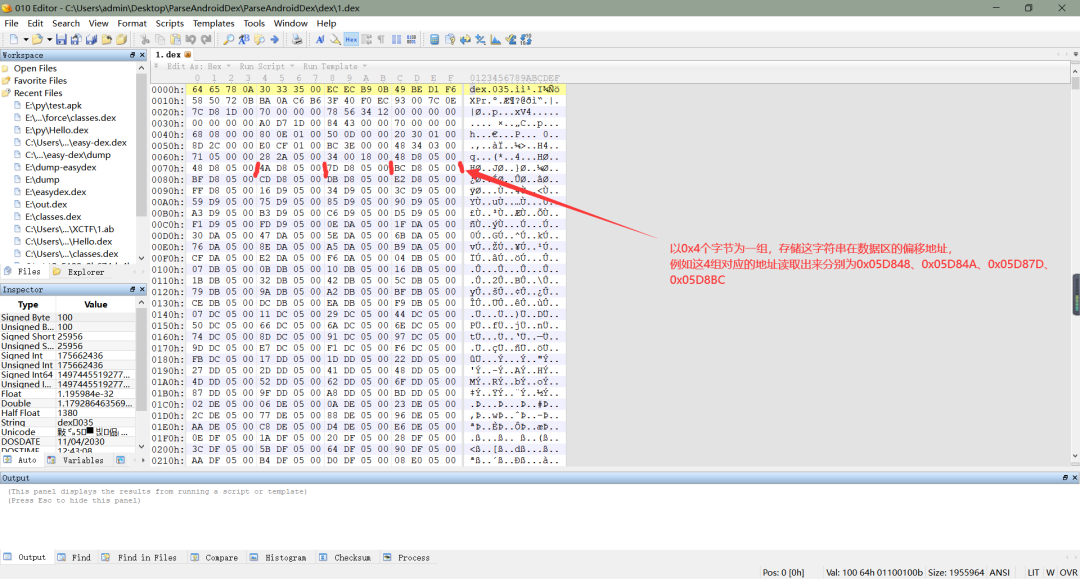This screenshot has width=1080, height=579.
Task: Save the file with the floppy icon
Action: click(61, 39)
